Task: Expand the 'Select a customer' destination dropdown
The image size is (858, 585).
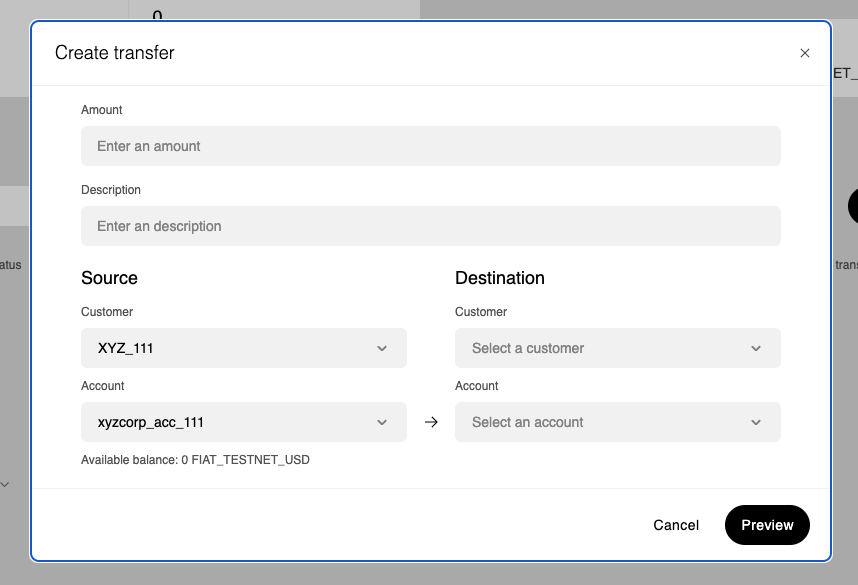Action: pyautogui.click(x=617, y=348)
